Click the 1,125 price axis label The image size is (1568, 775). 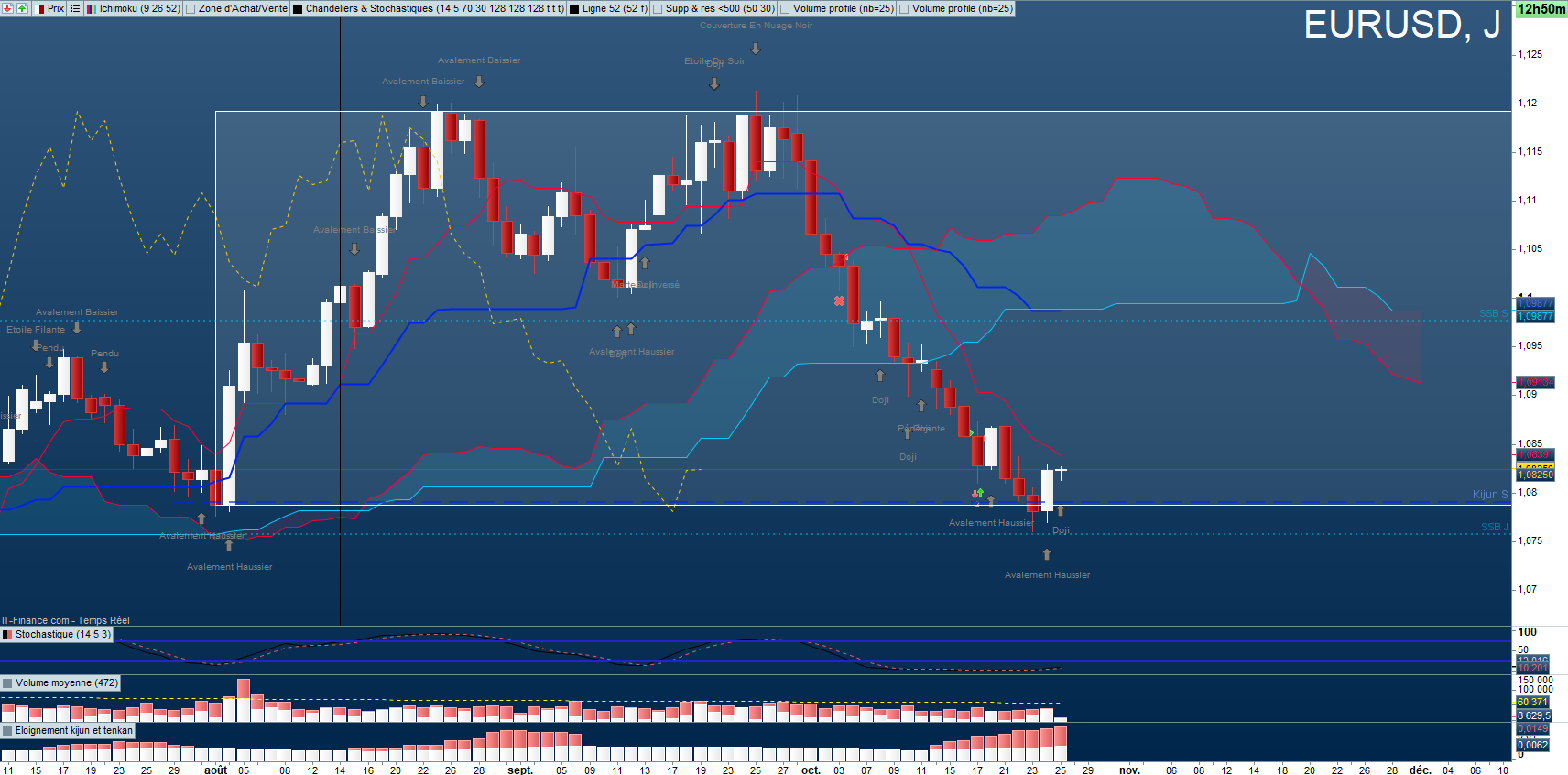(x=1530, y=54)
